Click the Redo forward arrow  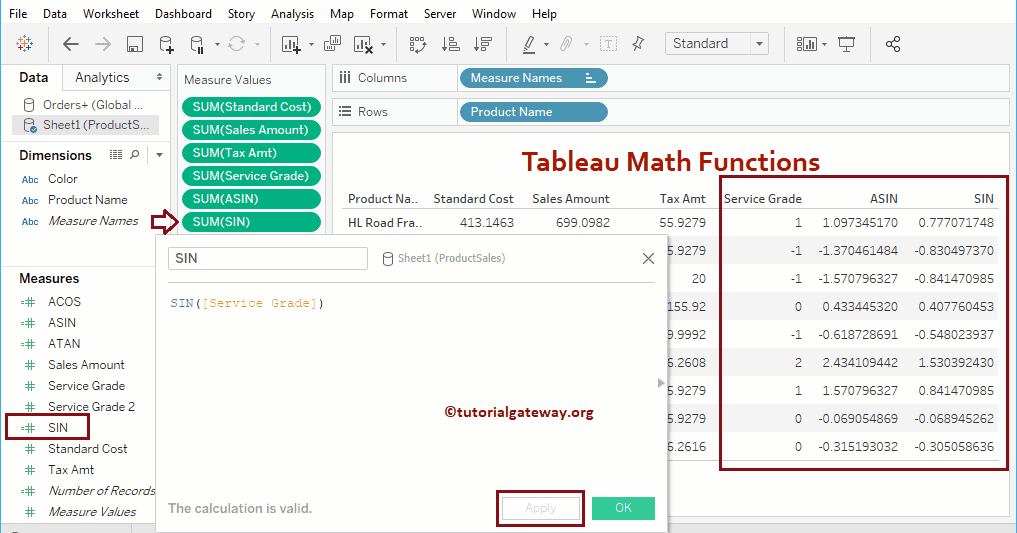pos(102,44)
